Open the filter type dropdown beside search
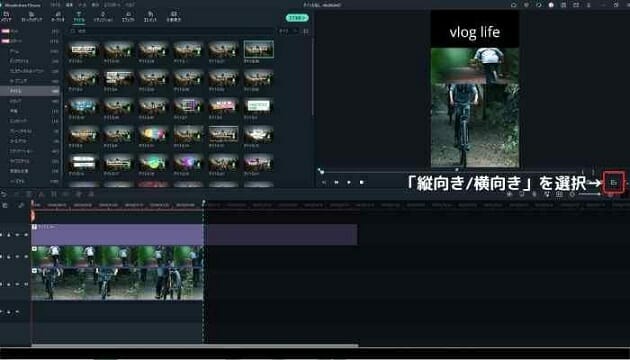Screen dimensions: 630x360 click(x=289, y=31)
